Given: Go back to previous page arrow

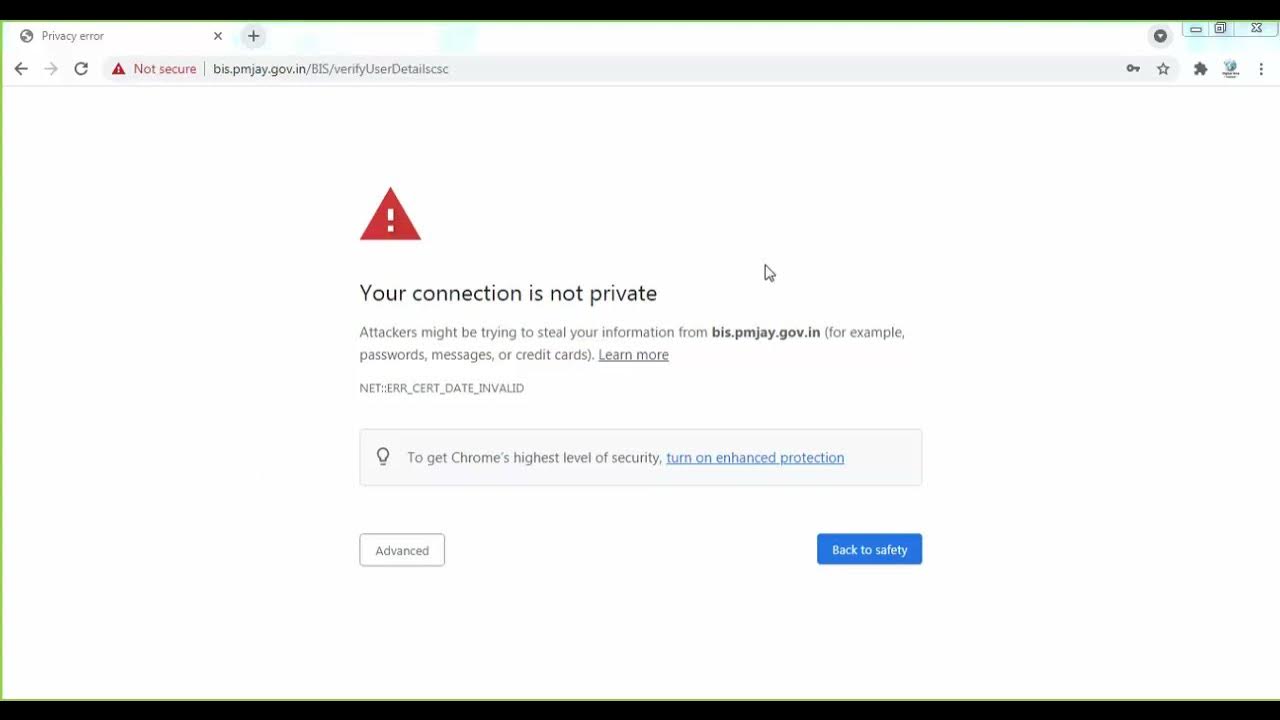Looking at the screenshot, I should (21, 69).
